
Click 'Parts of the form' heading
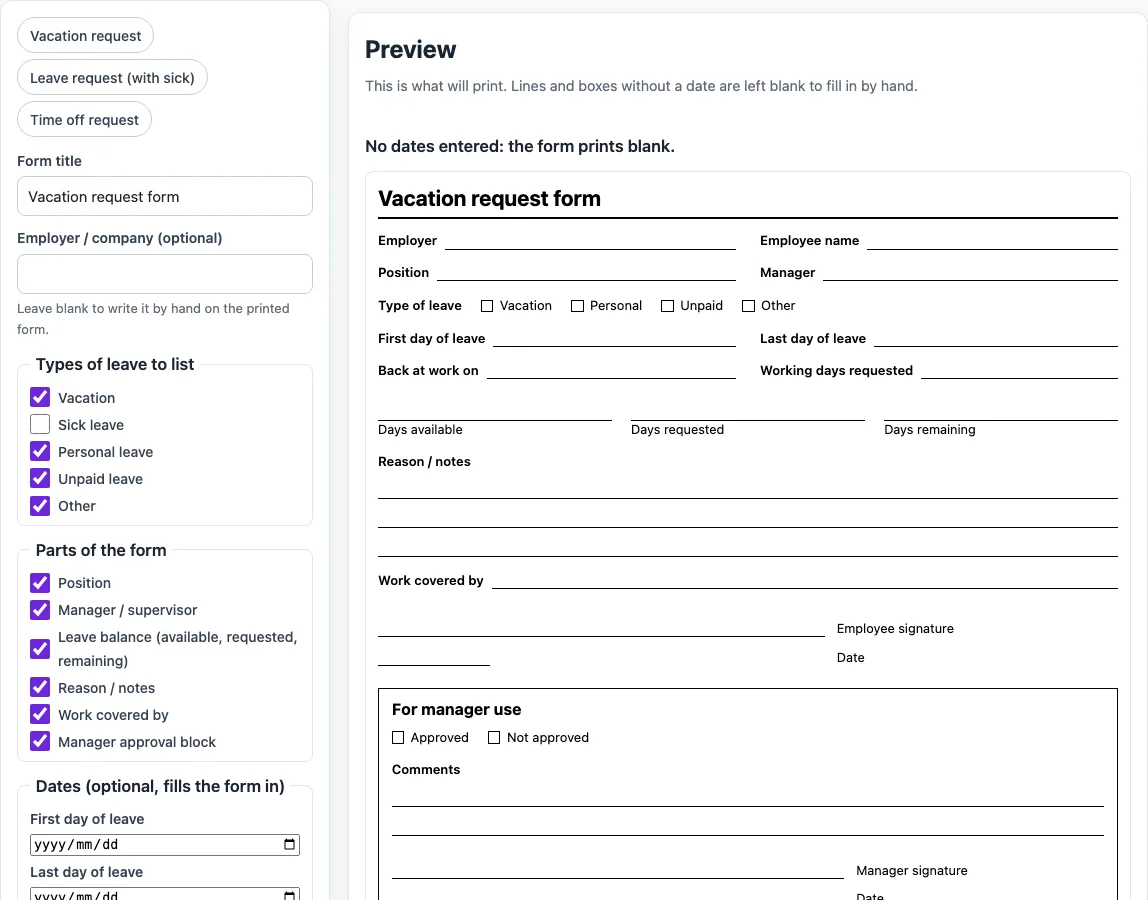(x=101, y=550)
